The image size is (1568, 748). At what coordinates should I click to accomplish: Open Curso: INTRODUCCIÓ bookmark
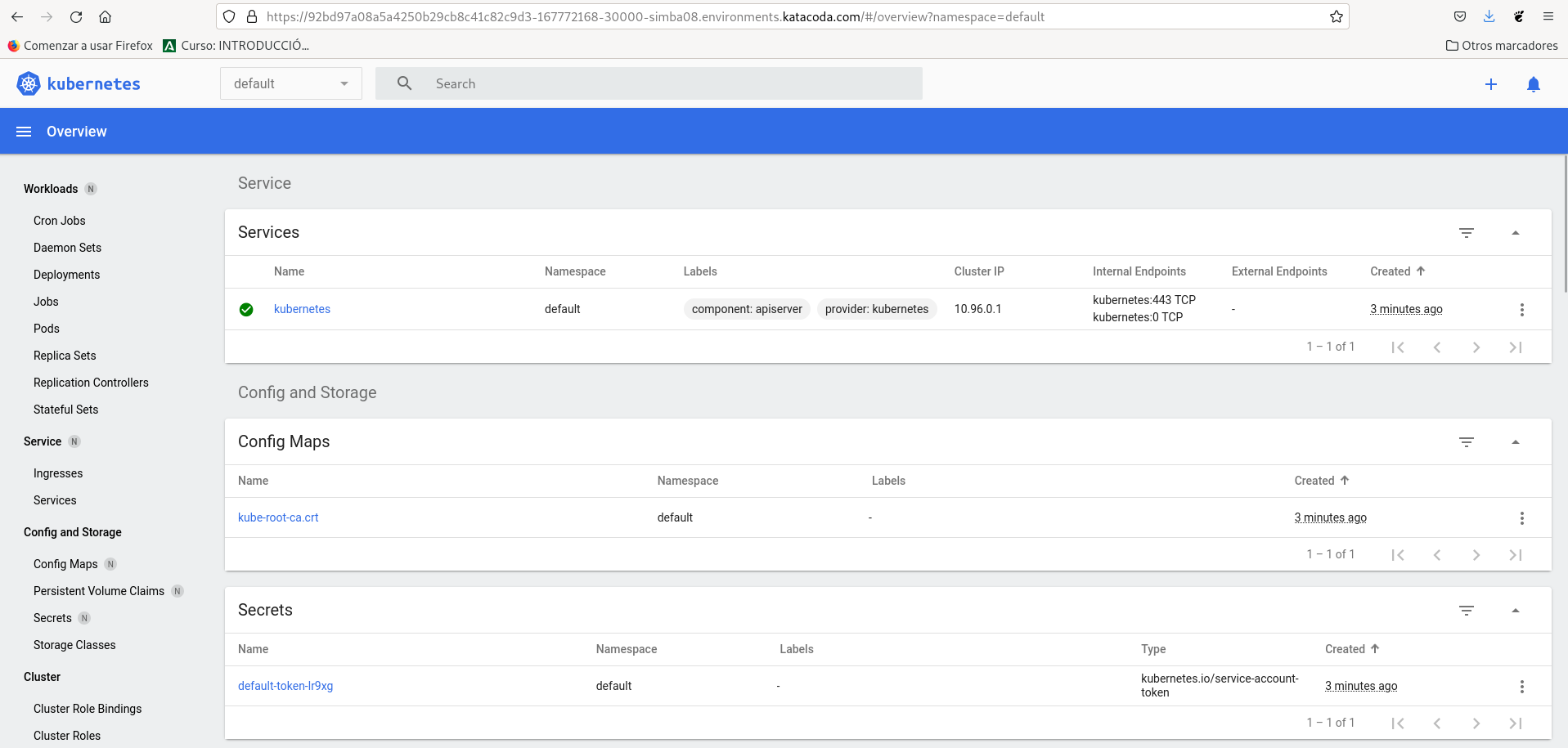(236, 46)
